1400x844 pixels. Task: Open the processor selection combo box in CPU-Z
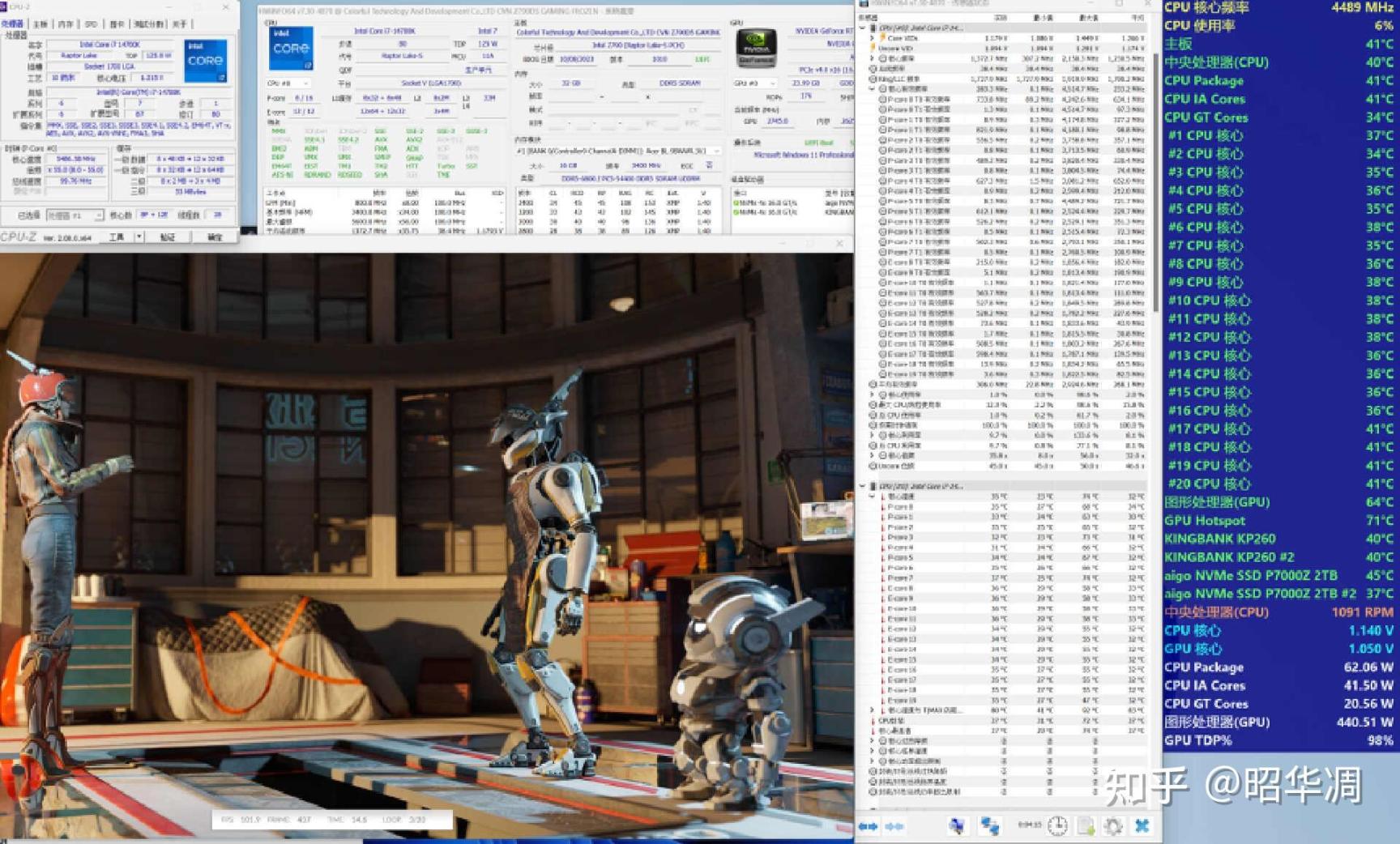pyautogui.click(x=75, y=215)
